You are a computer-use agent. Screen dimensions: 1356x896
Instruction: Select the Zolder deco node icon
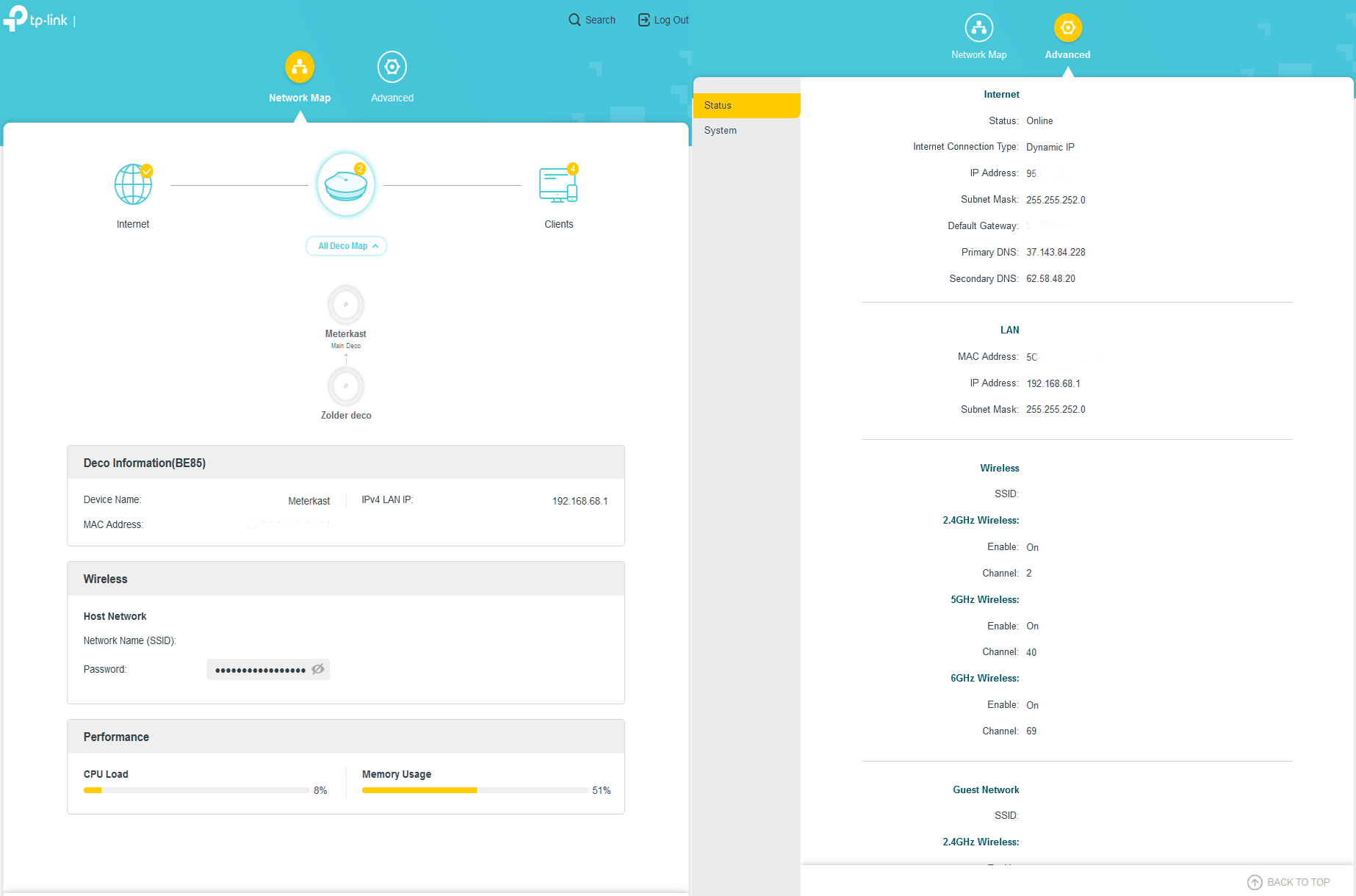coord(346,386)
